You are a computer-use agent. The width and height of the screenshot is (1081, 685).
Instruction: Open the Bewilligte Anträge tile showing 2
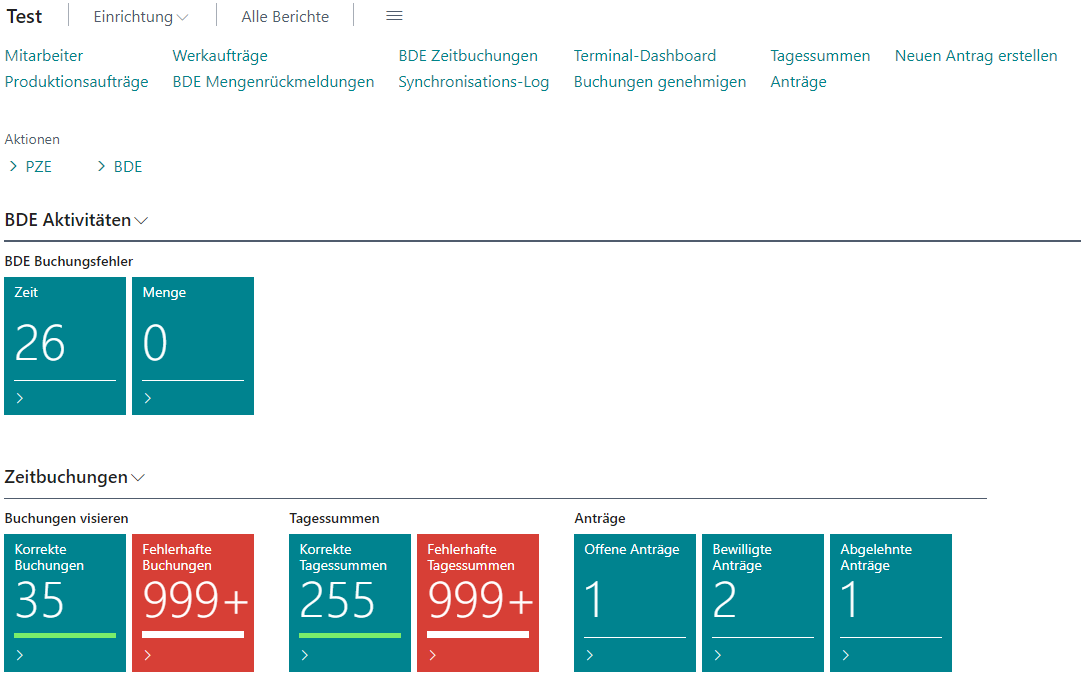click(x=762, y=603)
